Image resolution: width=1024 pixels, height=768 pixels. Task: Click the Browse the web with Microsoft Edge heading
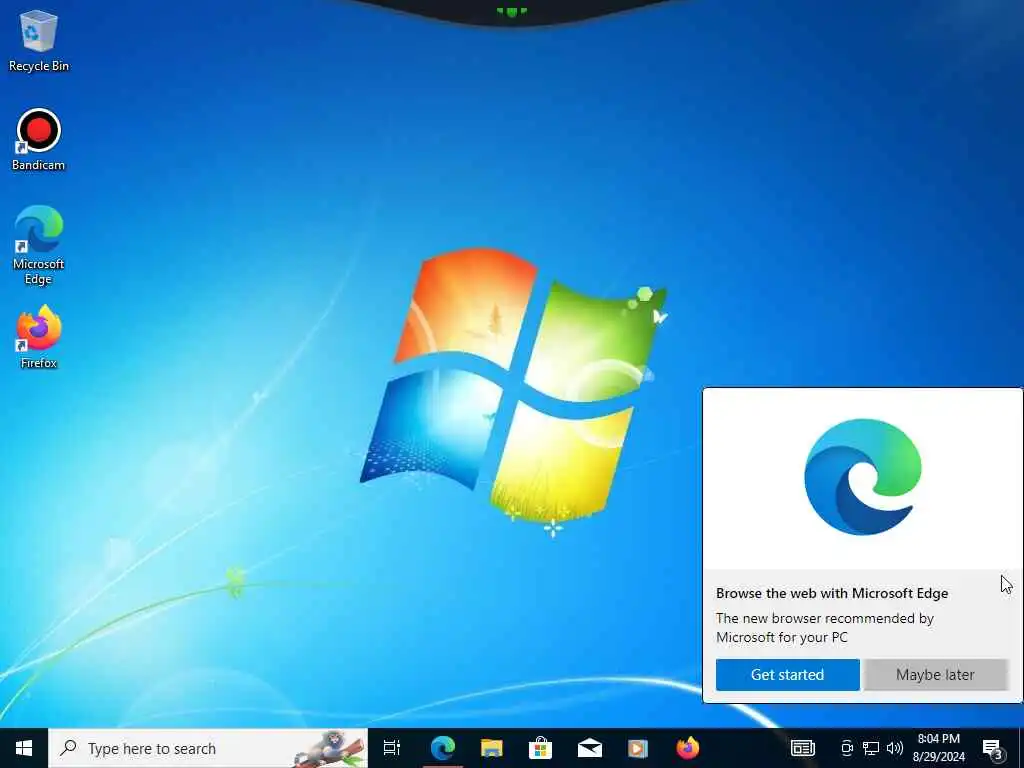click(832, 593)
